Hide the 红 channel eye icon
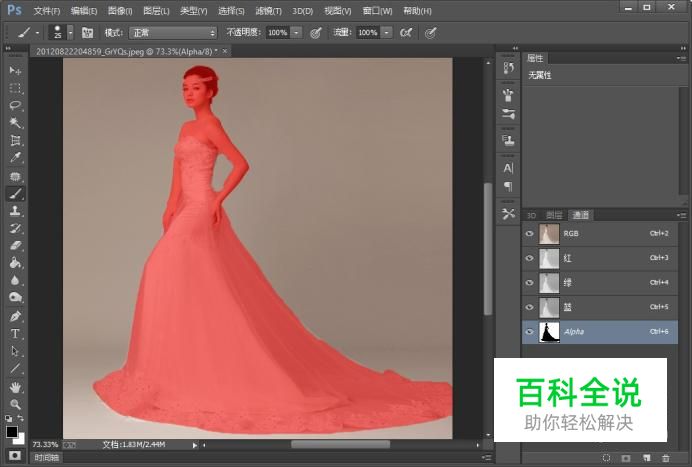The width and height of the screenshot is (692, 467). coord(529,258)
